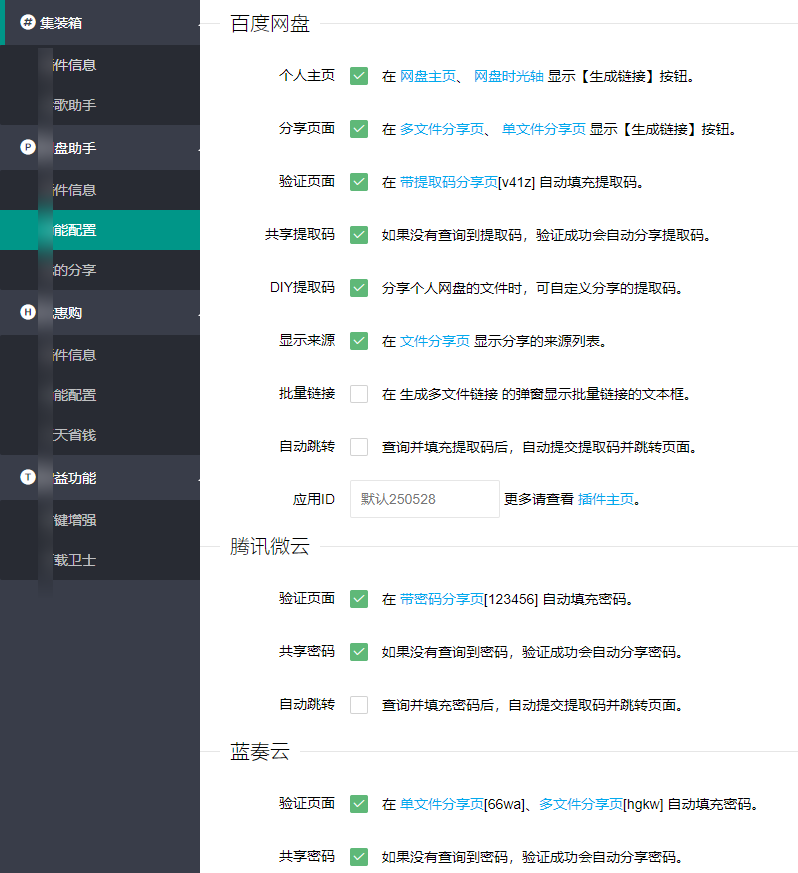Uncheck the 显示来源 checkbox
The height and width of the screenshot is (873, 798).
click(x=359, y=341)
